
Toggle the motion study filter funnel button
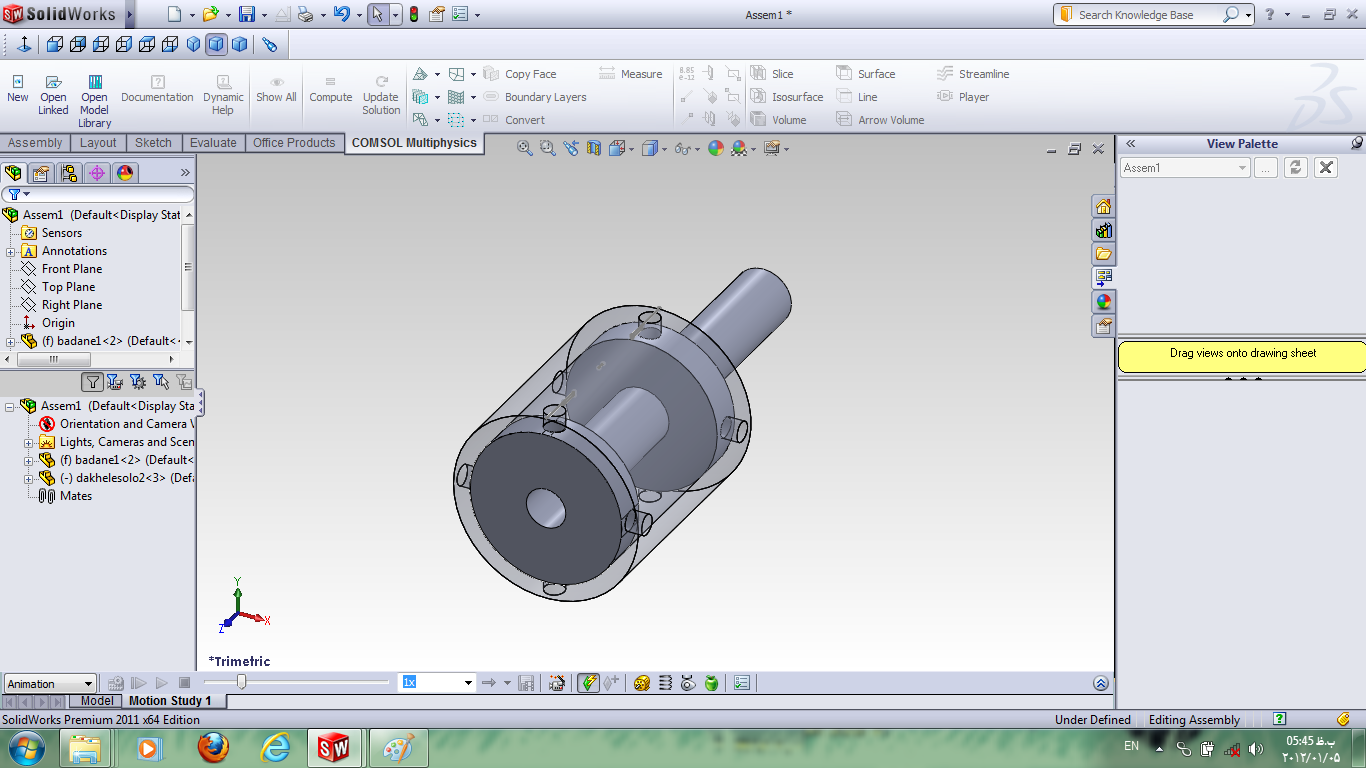pos(92,382)
